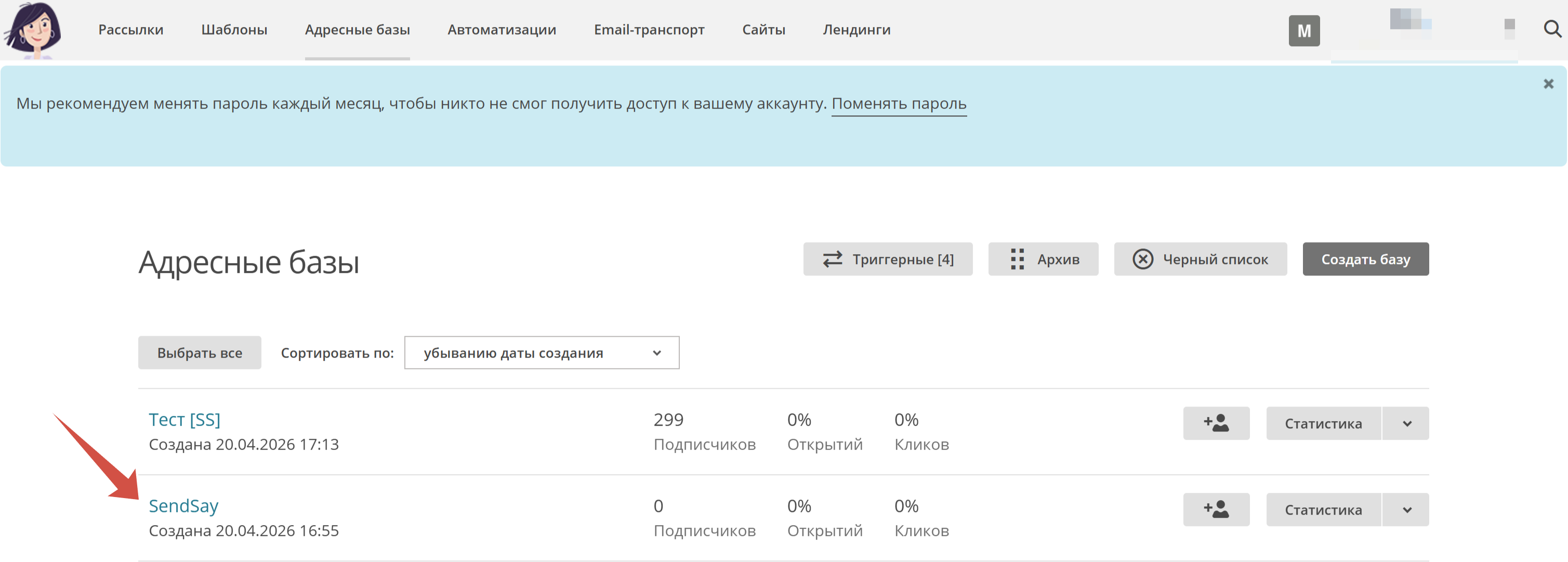Viewport: 1568px width, 562px height.
Task: Go to Рассылки tab
Action: (131, 30)
